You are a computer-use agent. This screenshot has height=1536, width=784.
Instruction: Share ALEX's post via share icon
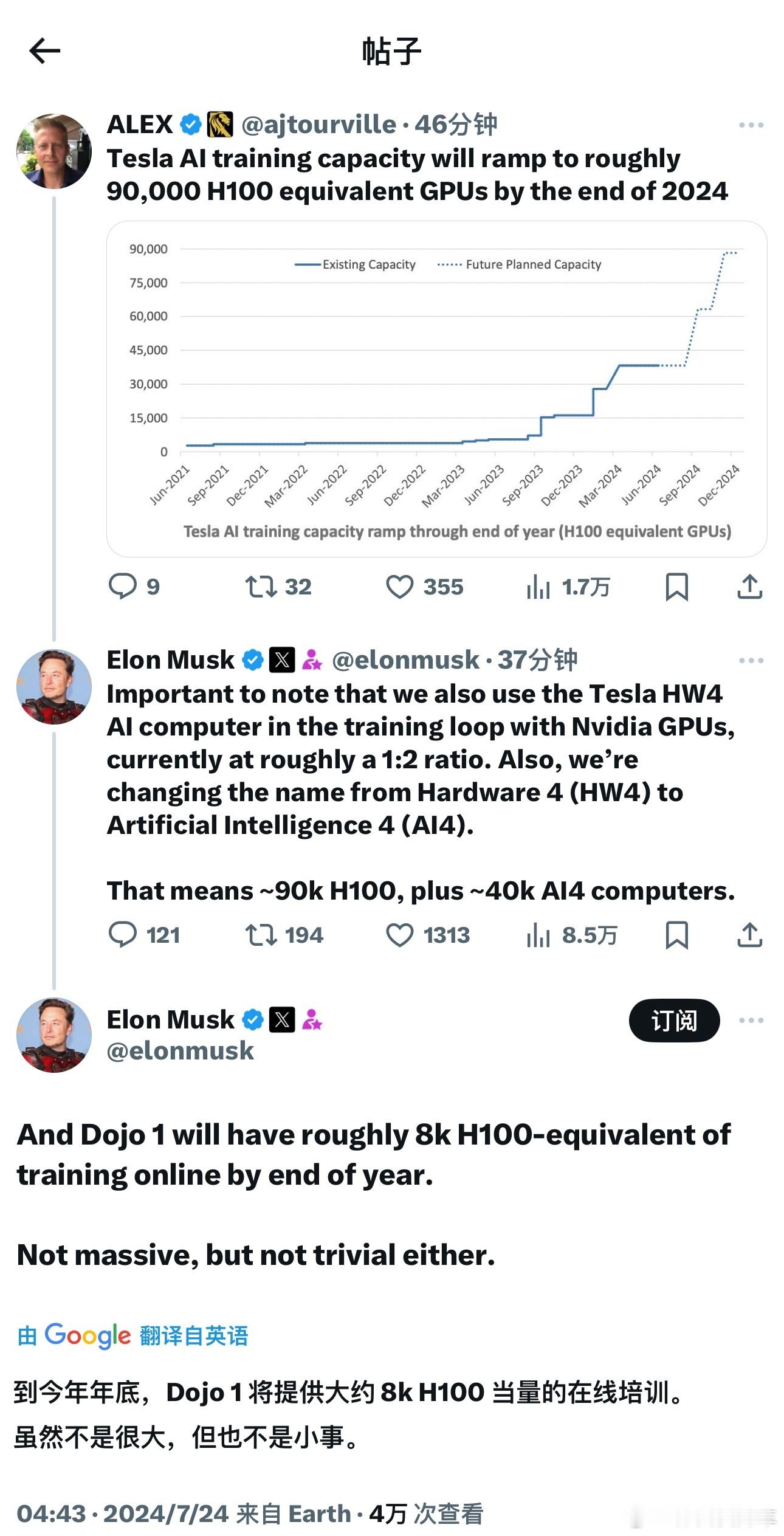point(749,587)
